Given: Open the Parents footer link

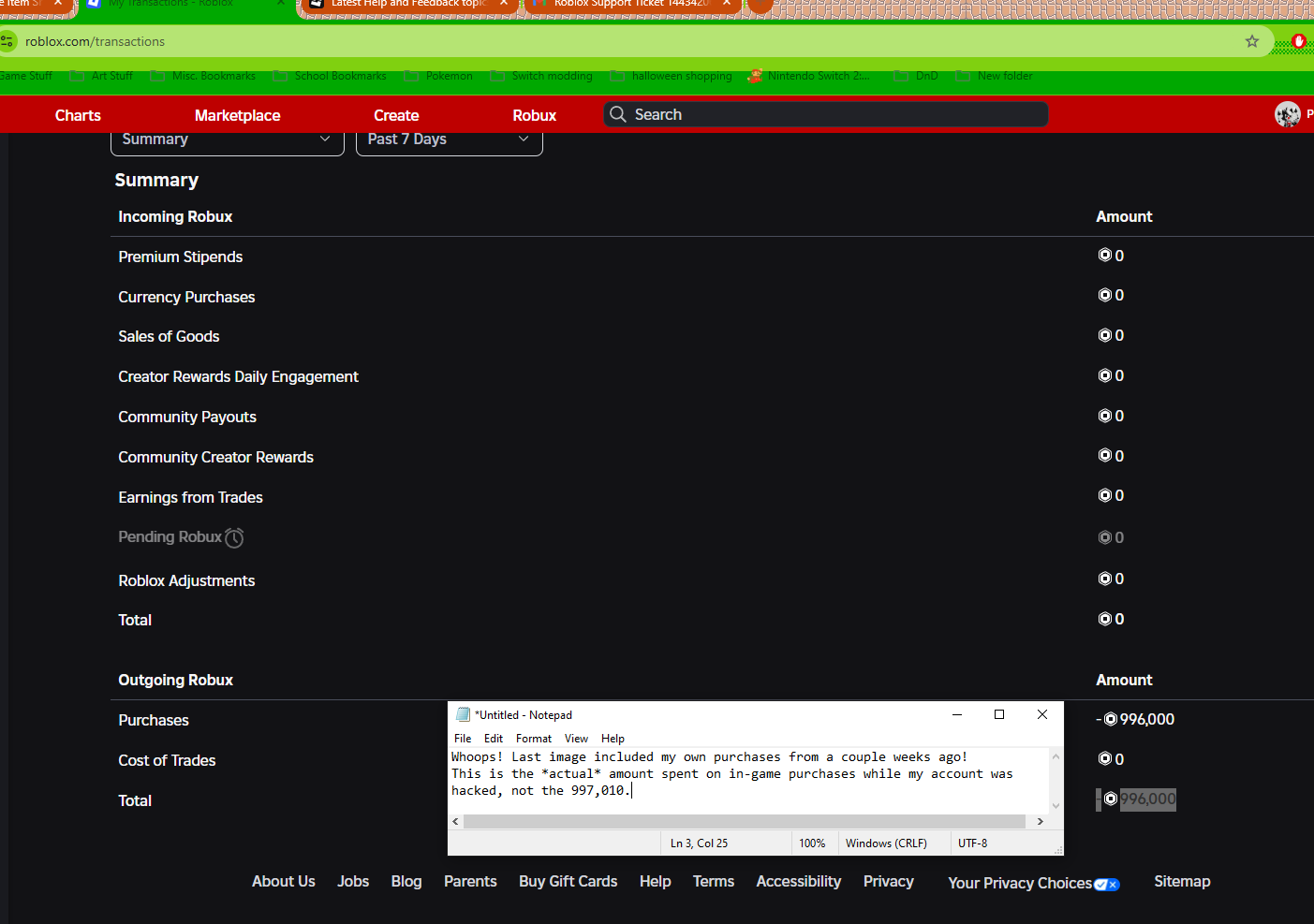Looking at the screenshot, I should click(x=470, y=882).
